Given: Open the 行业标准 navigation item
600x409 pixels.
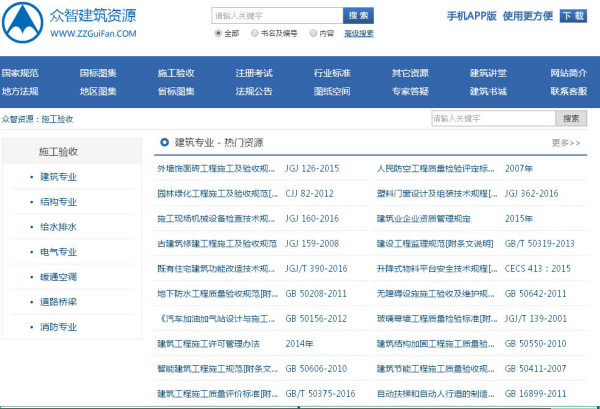Looking at the screenshot, I should [332, 73].
